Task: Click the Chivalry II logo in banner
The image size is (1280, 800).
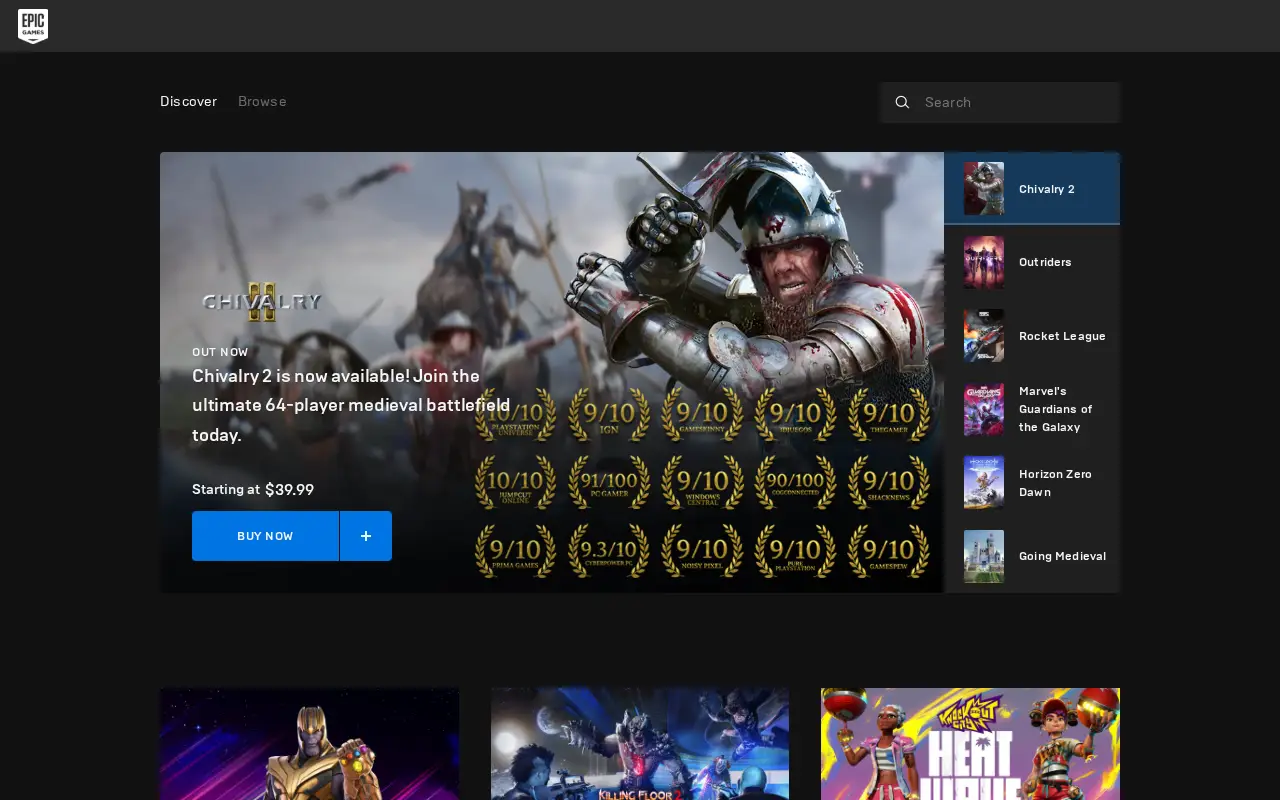Action: [x=261, y=301]
